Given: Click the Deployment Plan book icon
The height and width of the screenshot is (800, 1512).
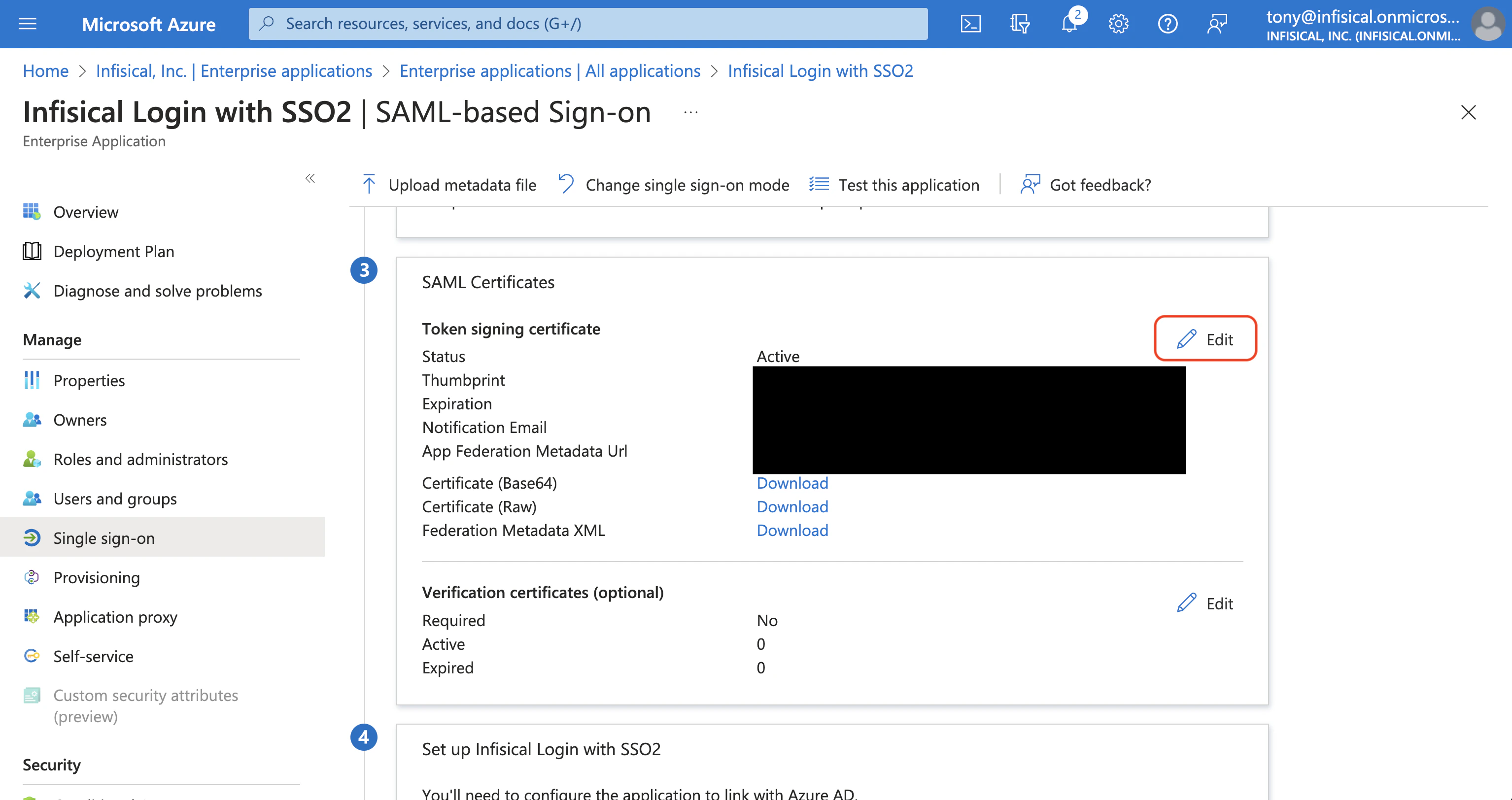Looking at the screenshot, I should [32, 251].
